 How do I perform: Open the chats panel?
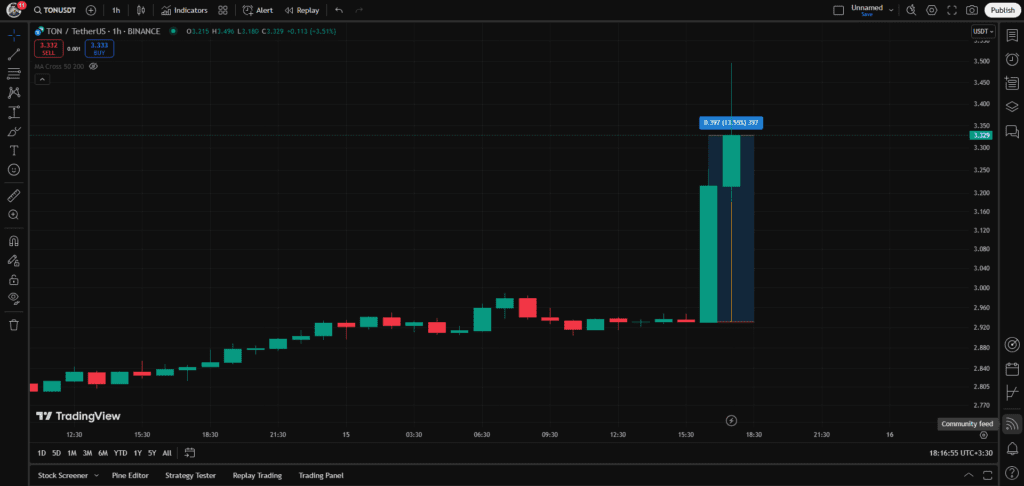tap(1012, 131)
